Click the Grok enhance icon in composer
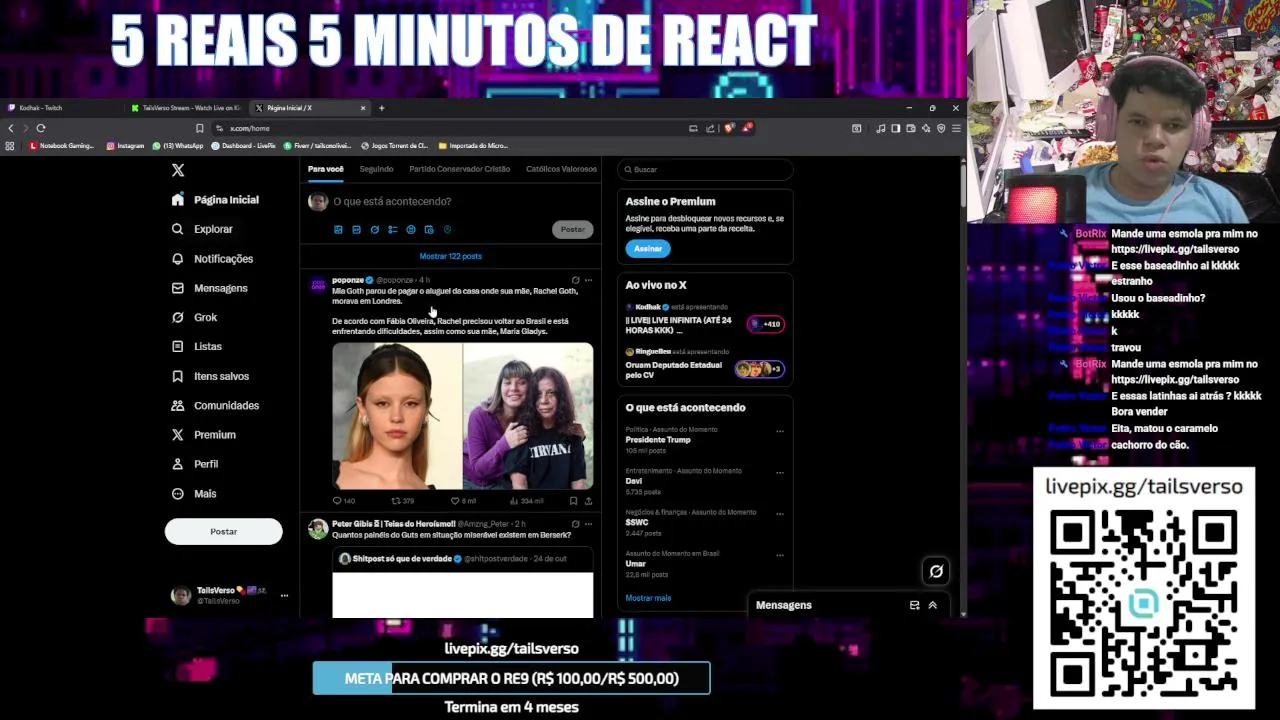Screen dimensions: 1280x720 click(x=375, y=230)
